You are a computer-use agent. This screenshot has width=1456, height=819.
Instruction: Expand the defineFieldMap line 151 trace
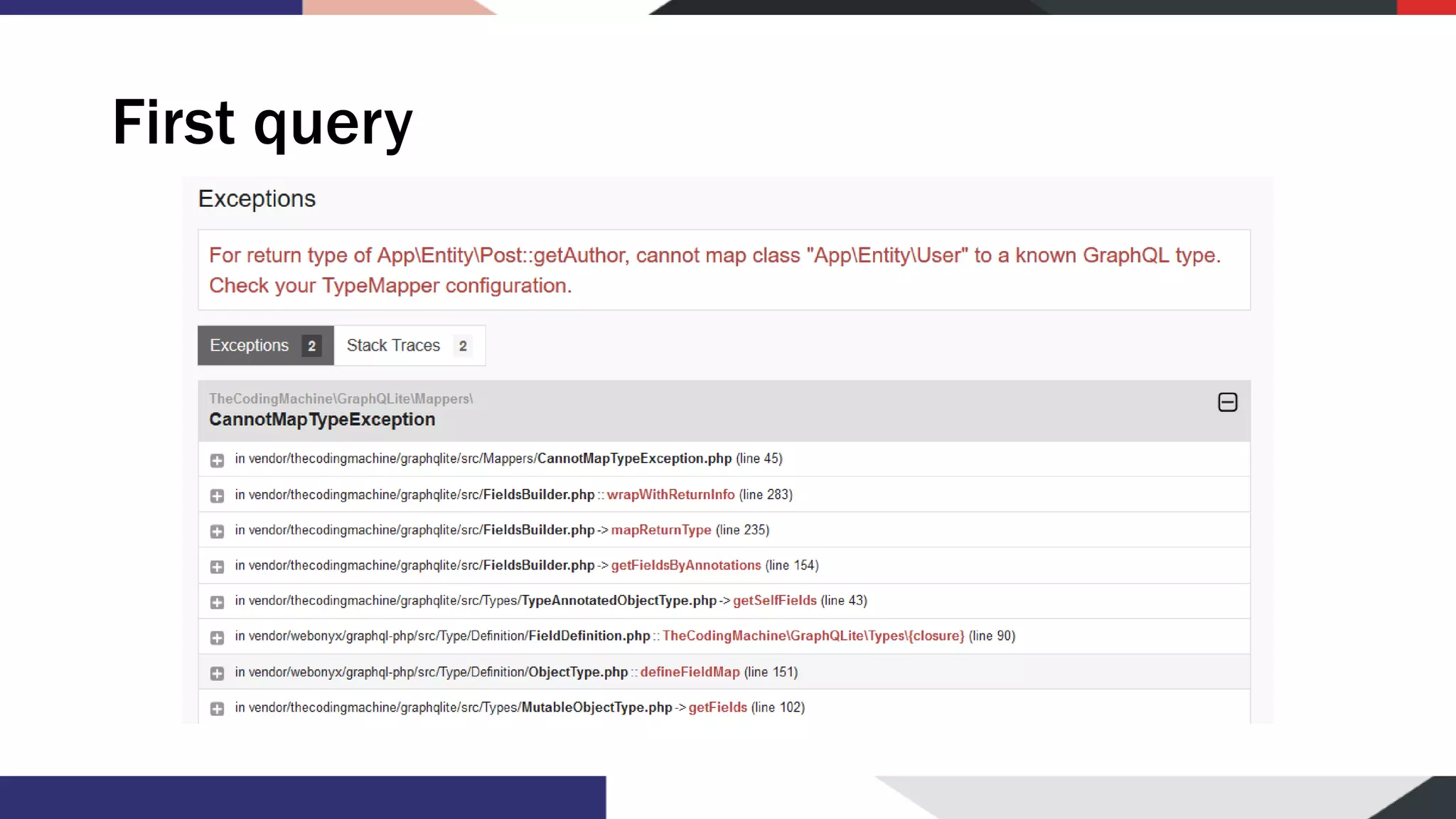tap(217, 674)
